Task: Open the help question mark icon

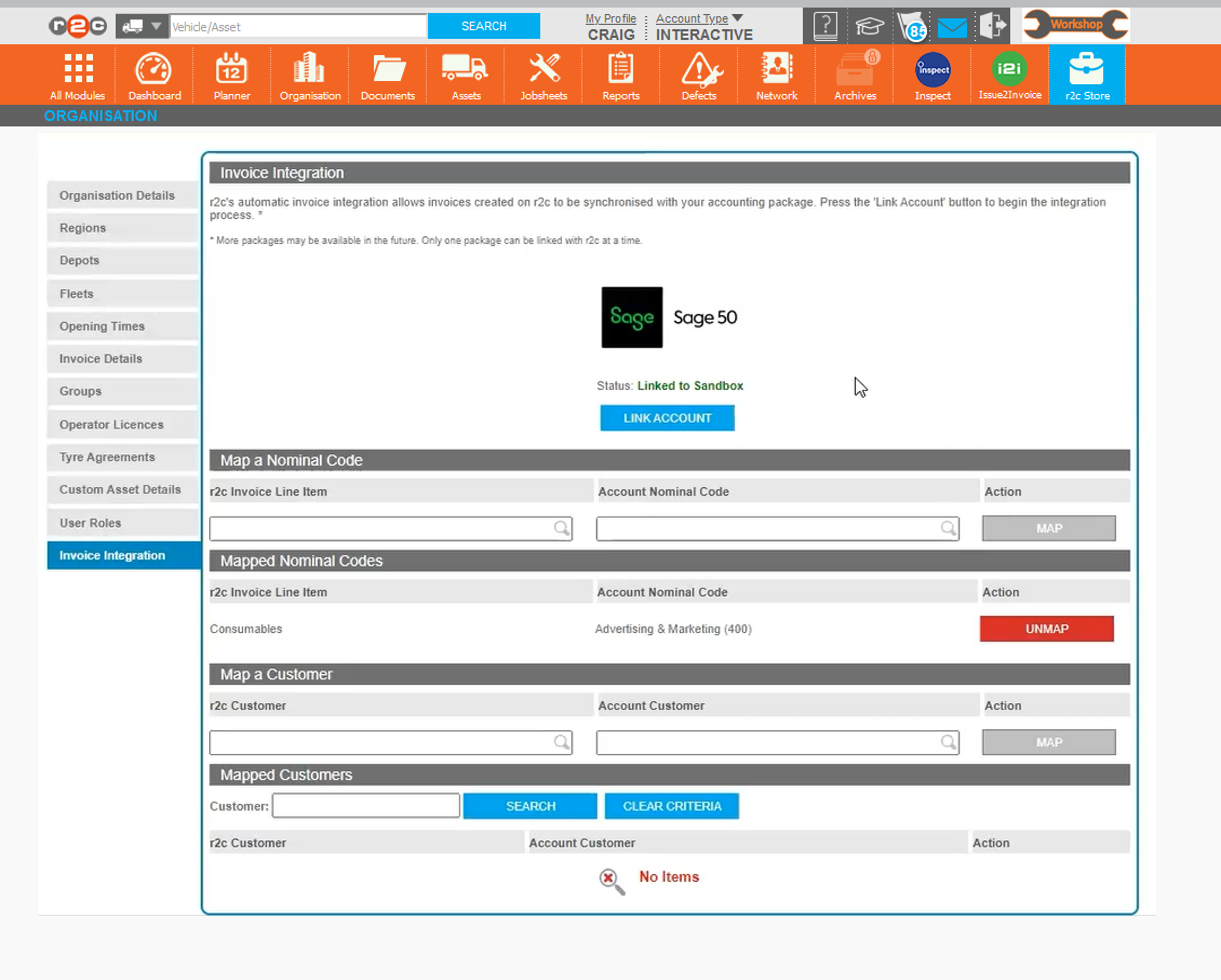Action: [825, 26]
